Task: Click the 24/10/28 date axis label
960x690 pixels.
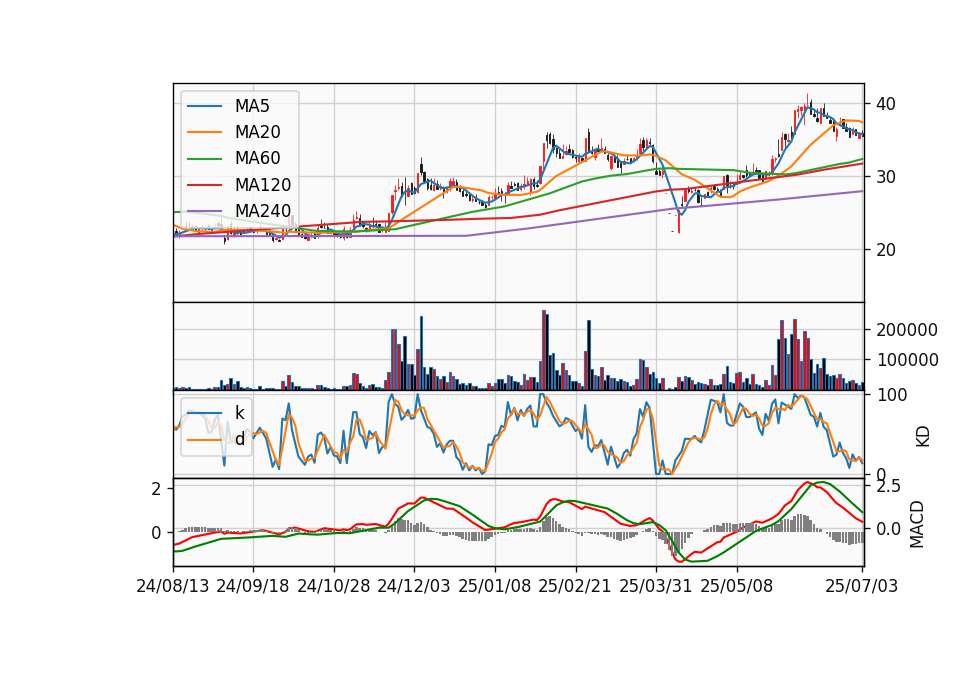Action: coord(334,586)
